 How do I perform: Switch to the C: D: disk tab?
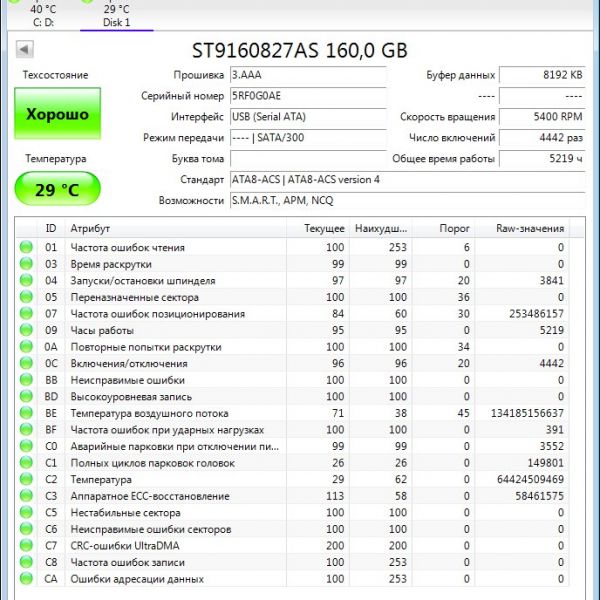click(x=43, y=15)
